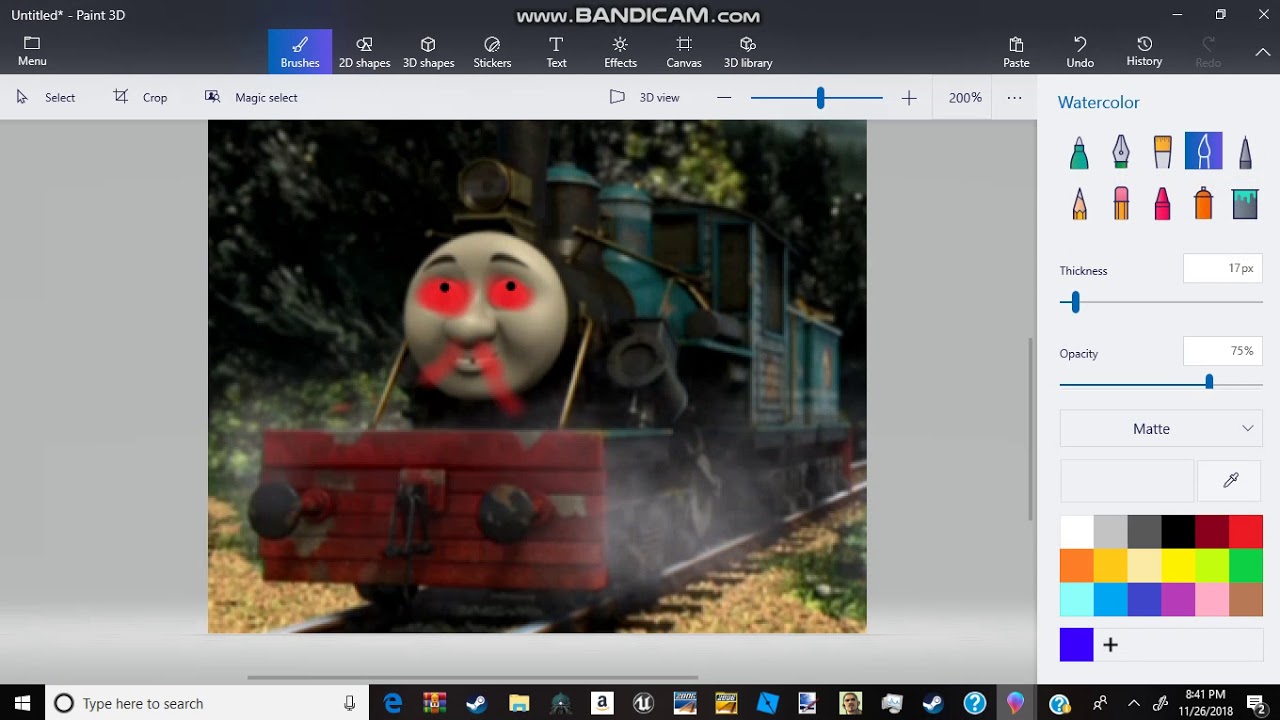Undo the last action
This screenshot has height=720, width=1280.
[1080, 52]
